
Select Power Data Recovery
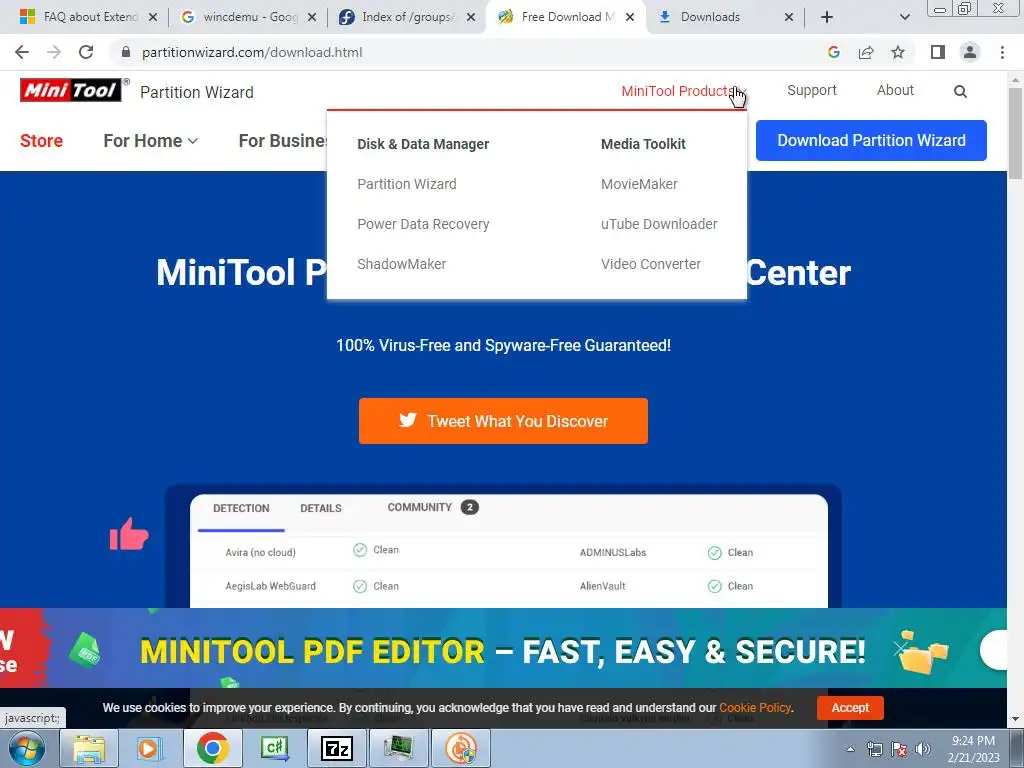point(423,224)
